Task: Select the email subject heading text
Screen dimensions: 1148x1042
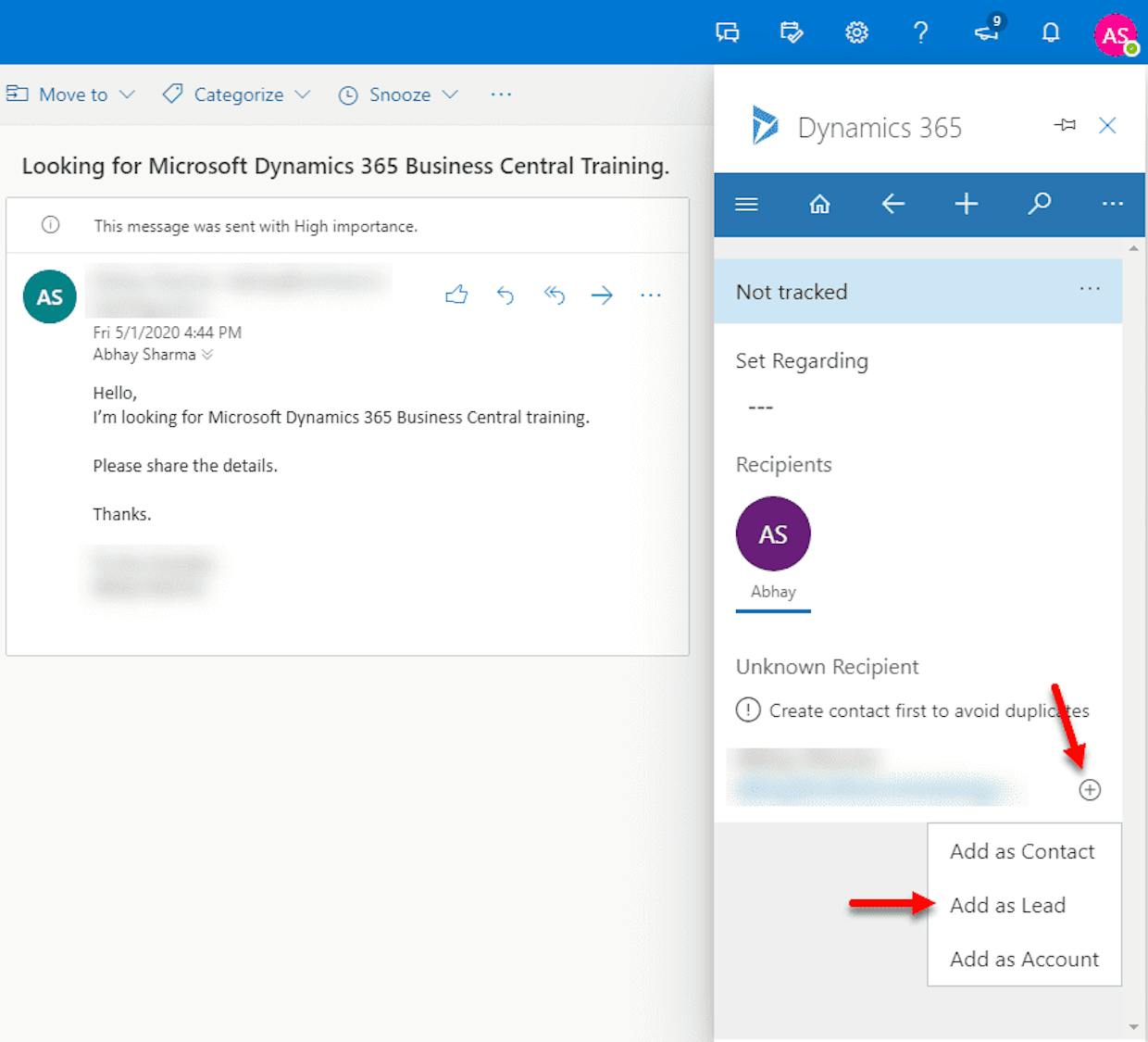Action: [x=345, y=166]
